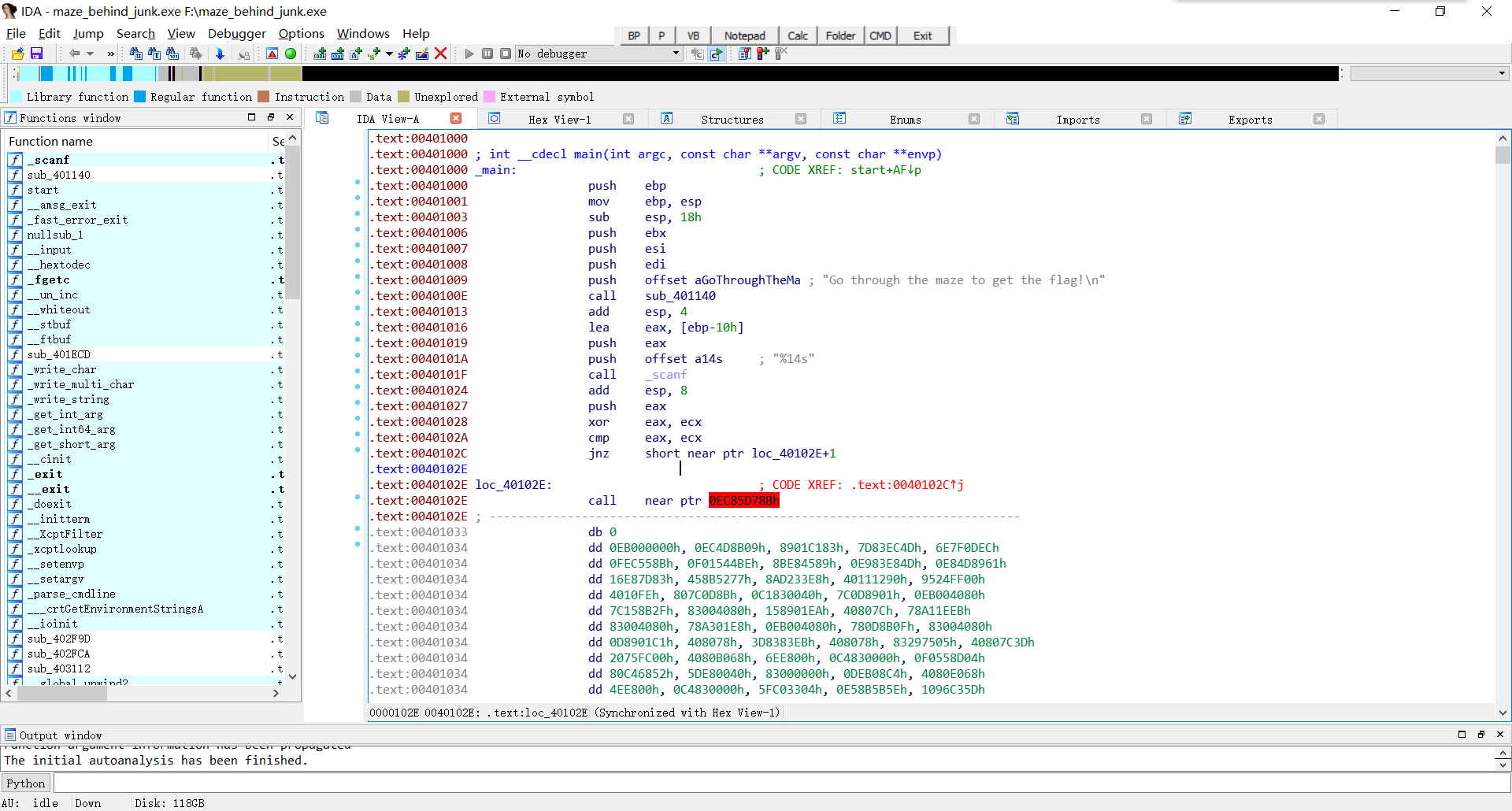
Task: Open dropdown right of navigation band
Action: tap(1502, 73)
